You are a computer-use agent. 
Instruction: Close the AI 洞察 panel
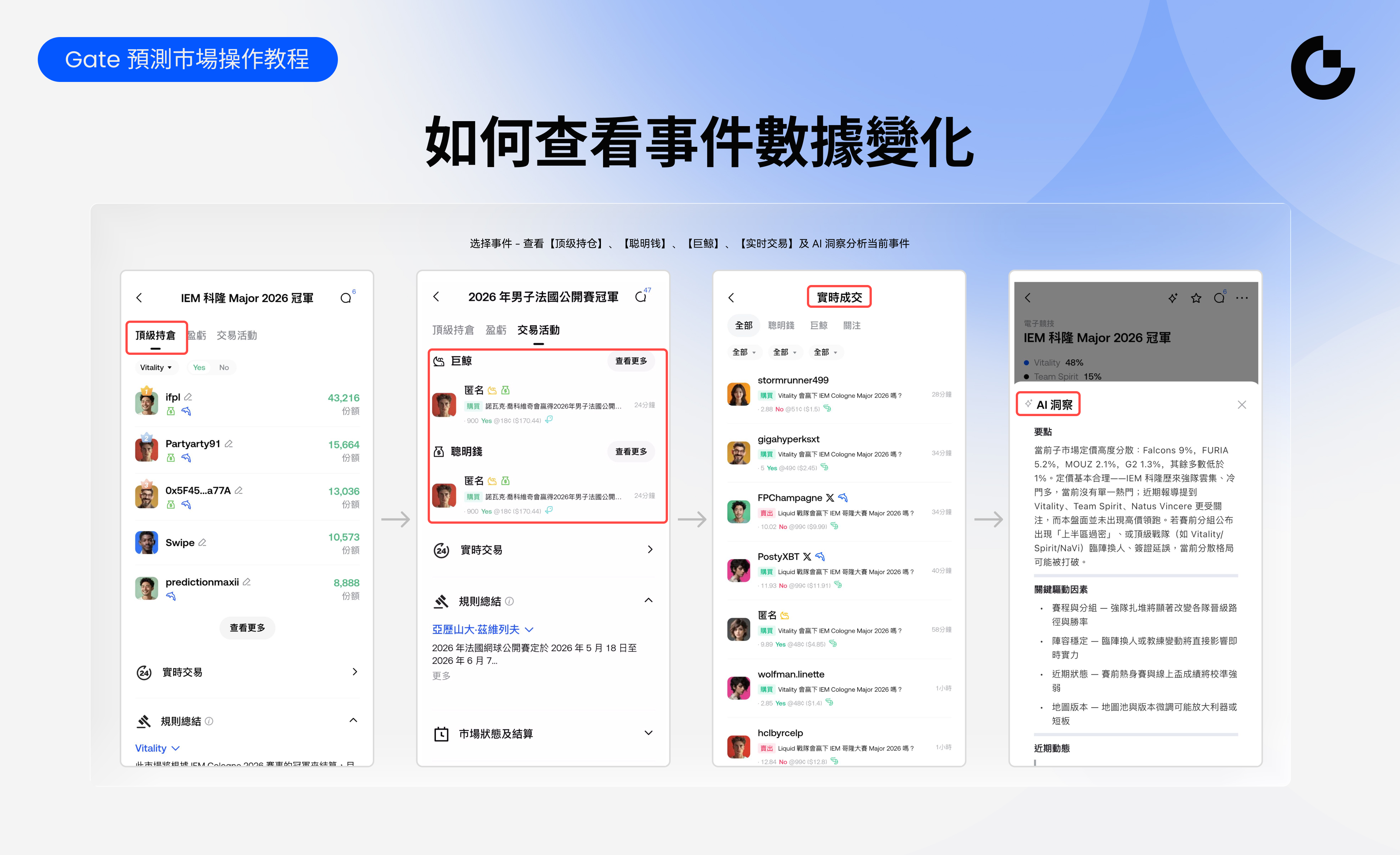point(1241,404)
